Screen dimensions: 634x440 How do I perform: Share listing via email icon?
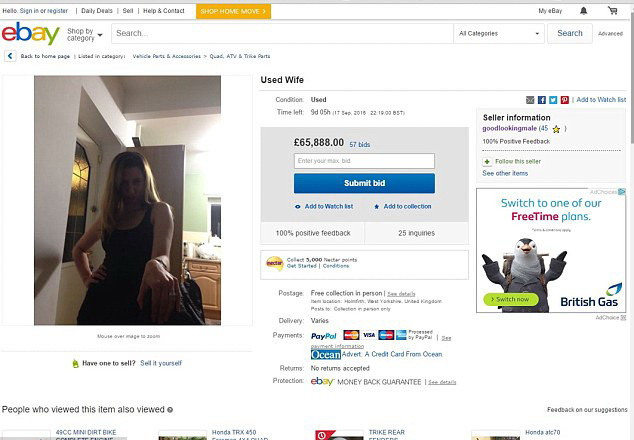coord(530,100)
